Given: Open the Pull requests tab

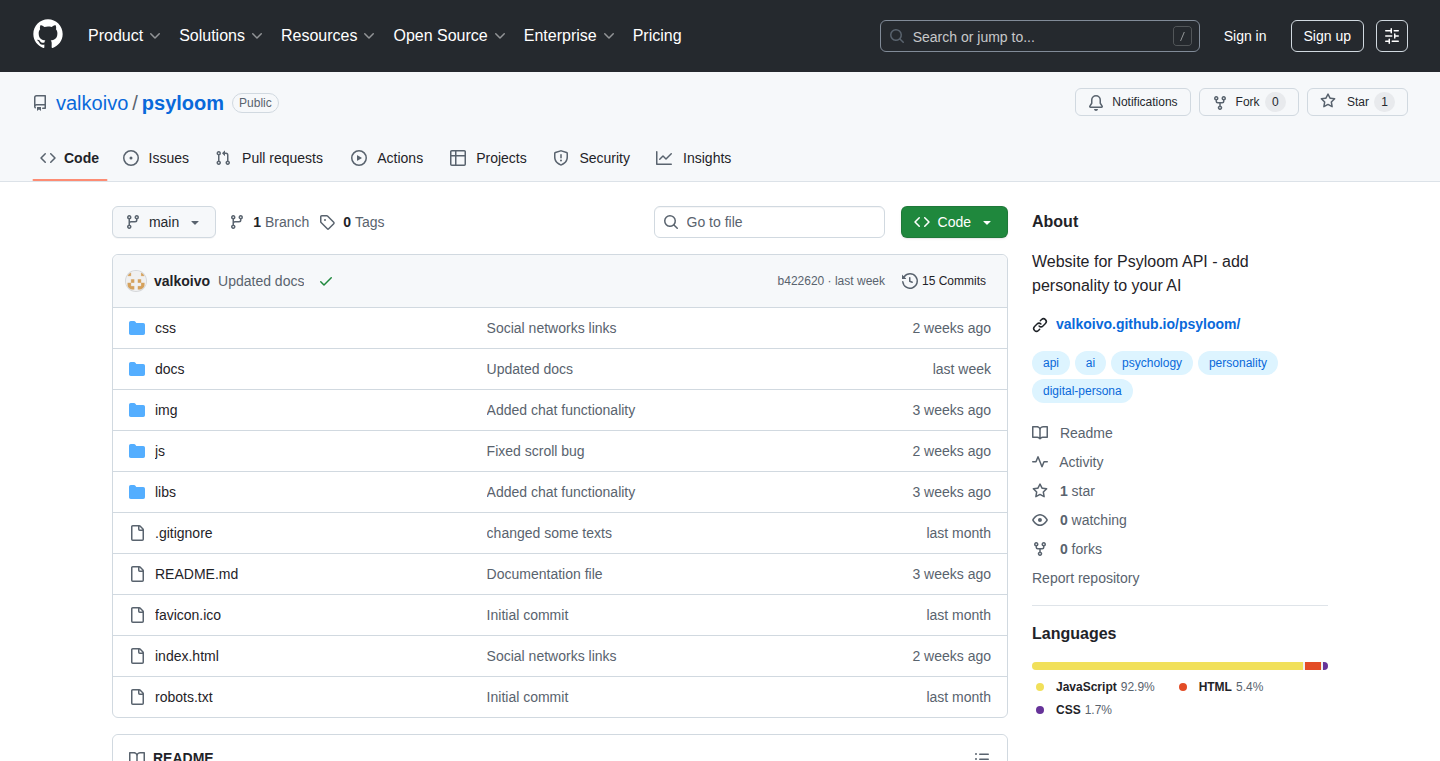Looking at the screenshot, I should tap(270, 158).
